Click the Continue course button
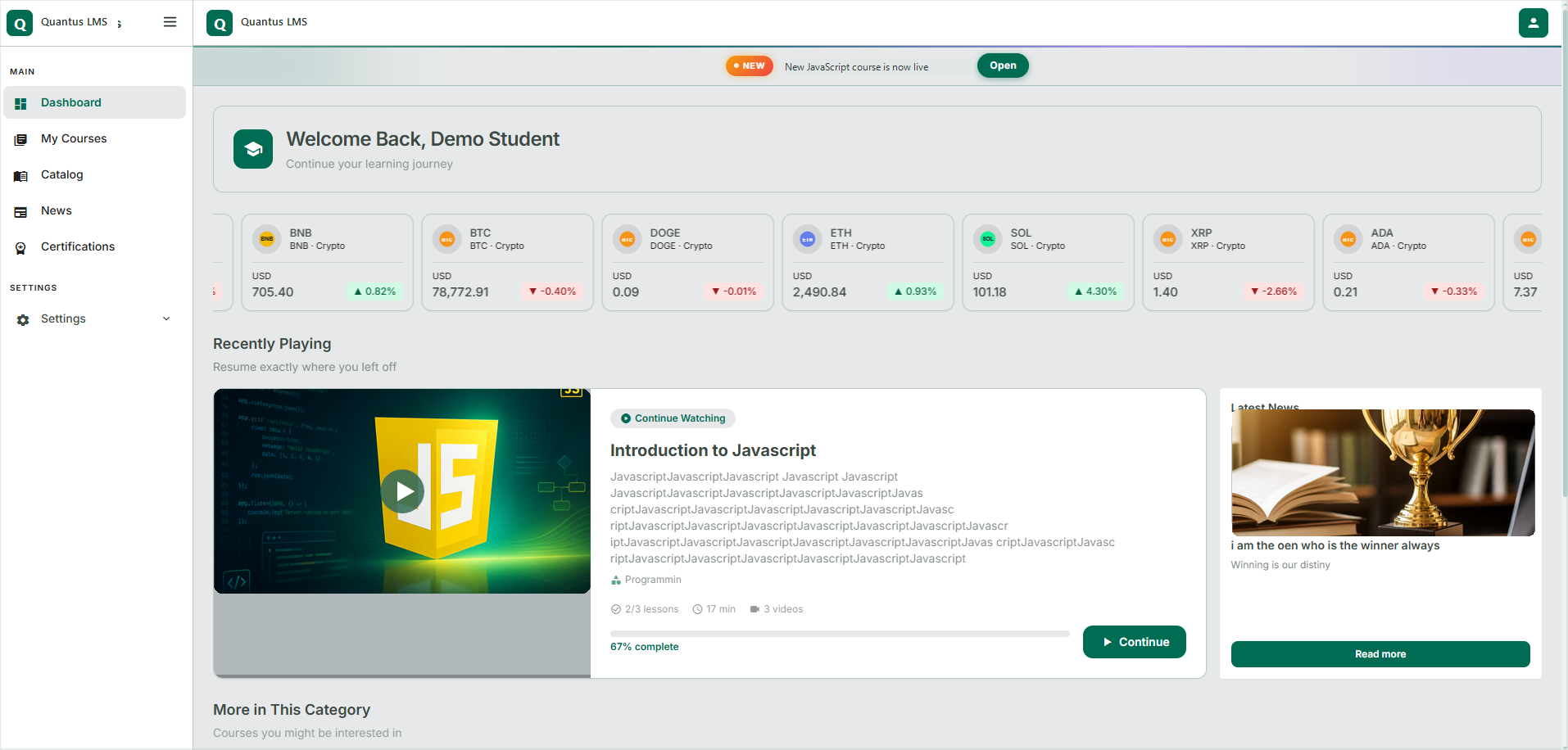Viewport: 1568px width, 750px height. tap(1135, 642)
